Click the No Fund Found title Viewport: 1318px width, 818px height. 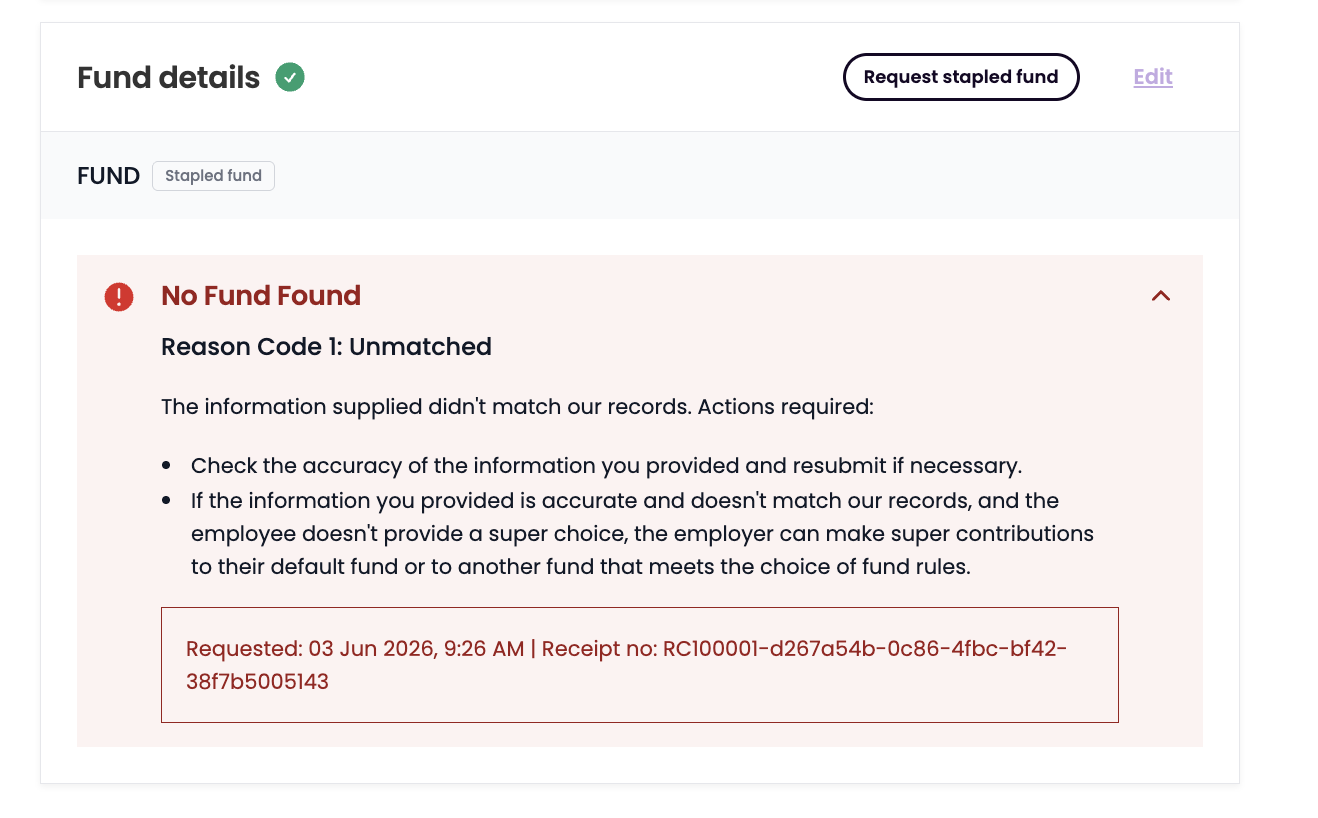click(x=261, y=296)
